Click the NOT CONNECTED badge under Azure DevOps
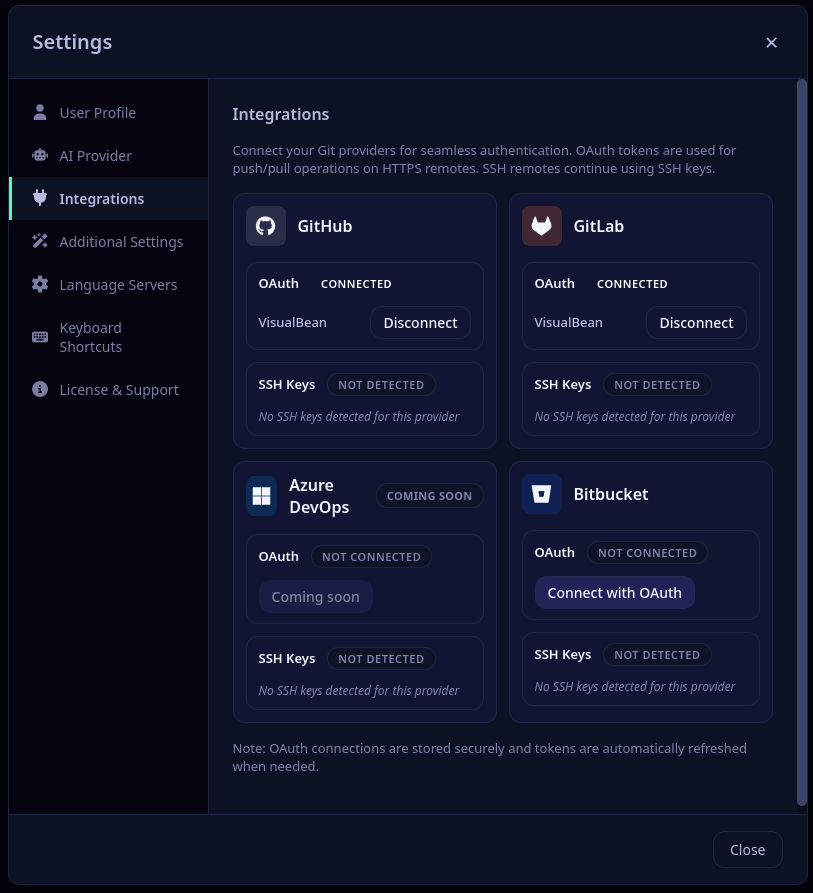 click(371, 557)
